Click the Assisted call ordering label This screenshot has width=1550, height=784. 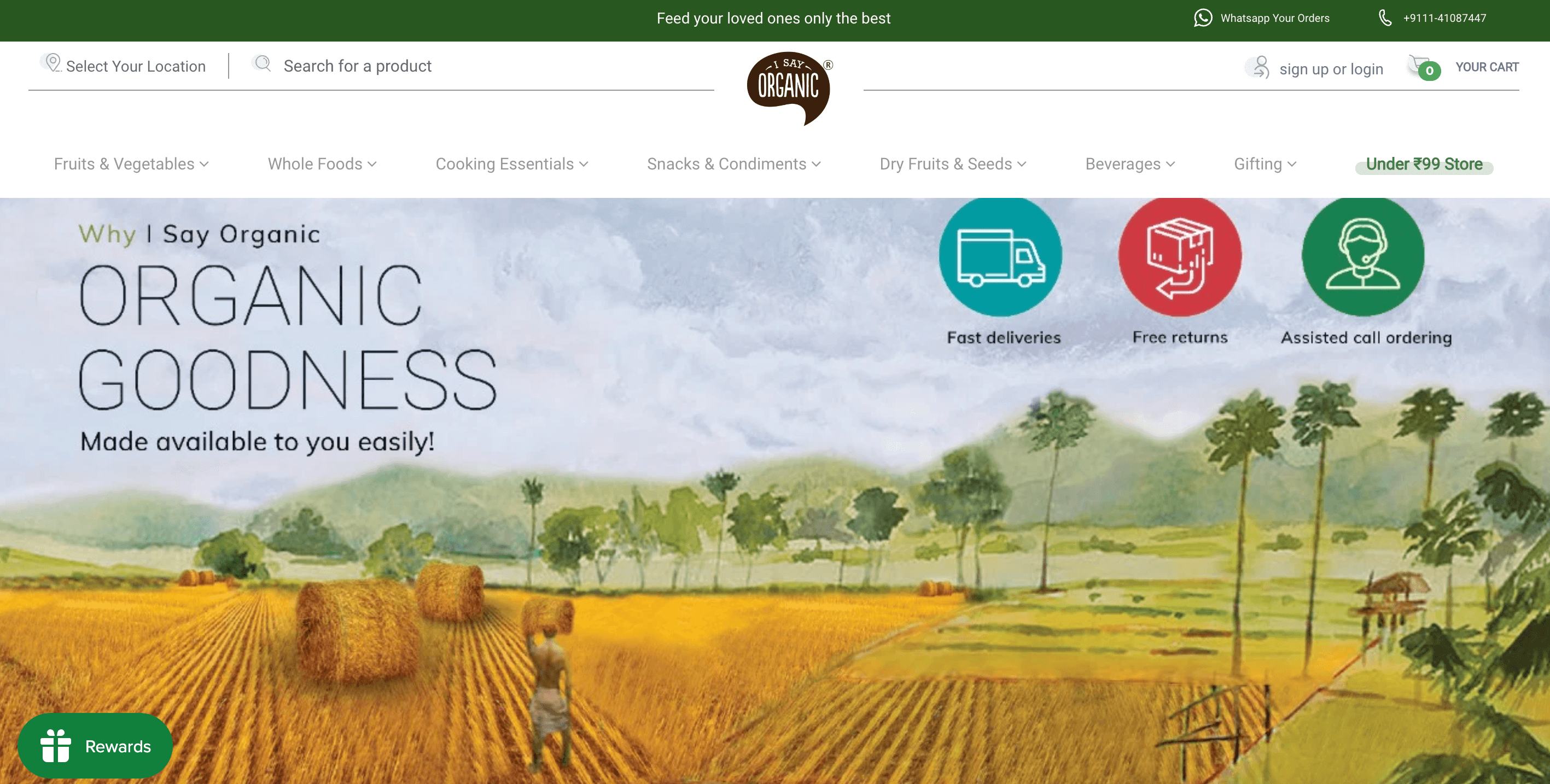click(1366, 338)
